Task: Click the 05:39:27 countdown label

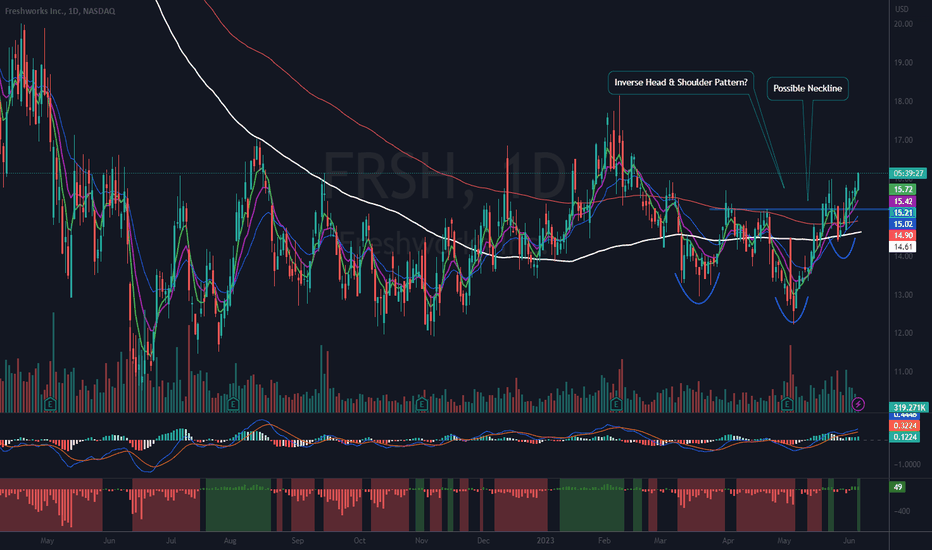Action: click(908, 174)
